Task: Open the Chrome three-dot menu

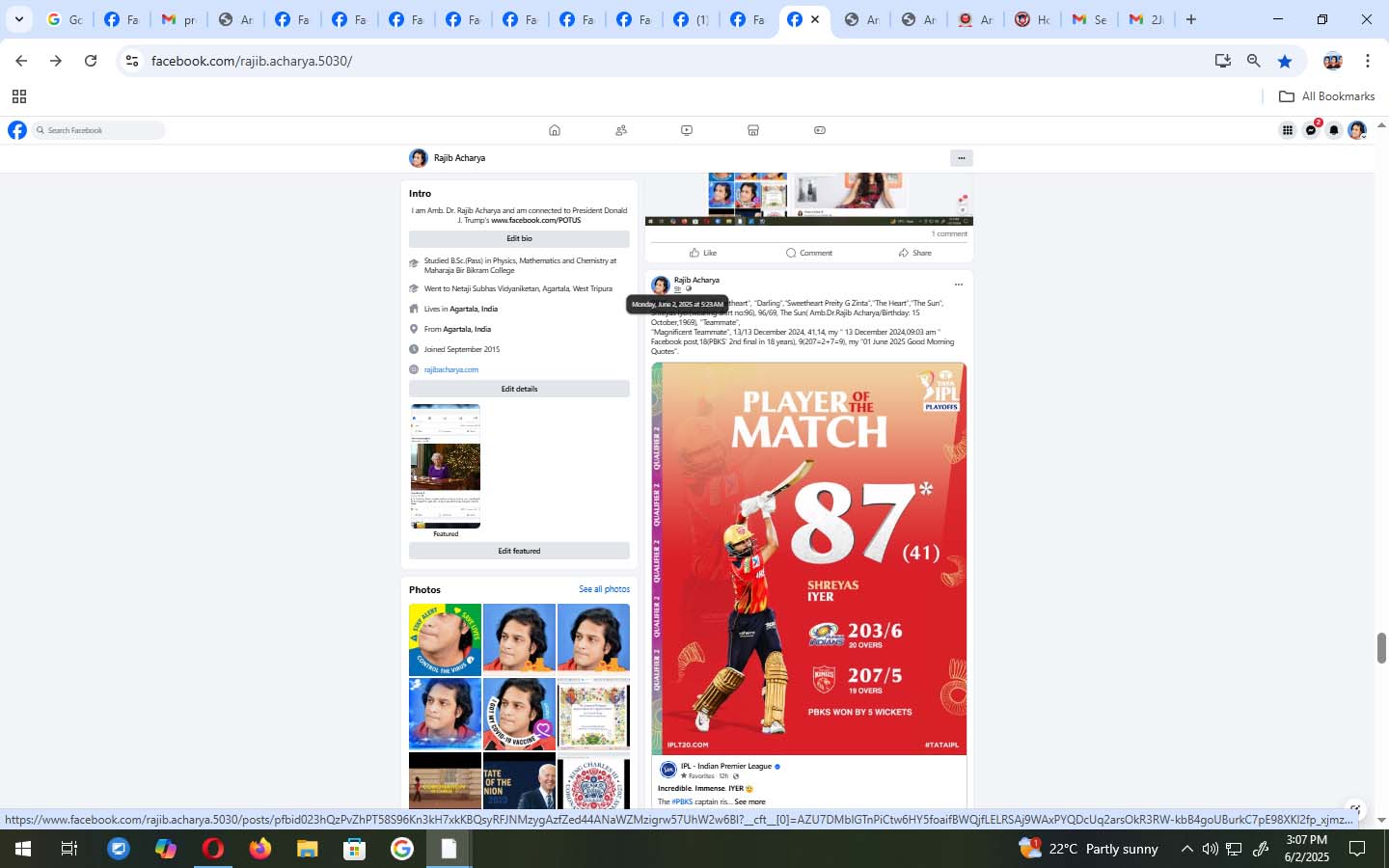Action: 1368,61
